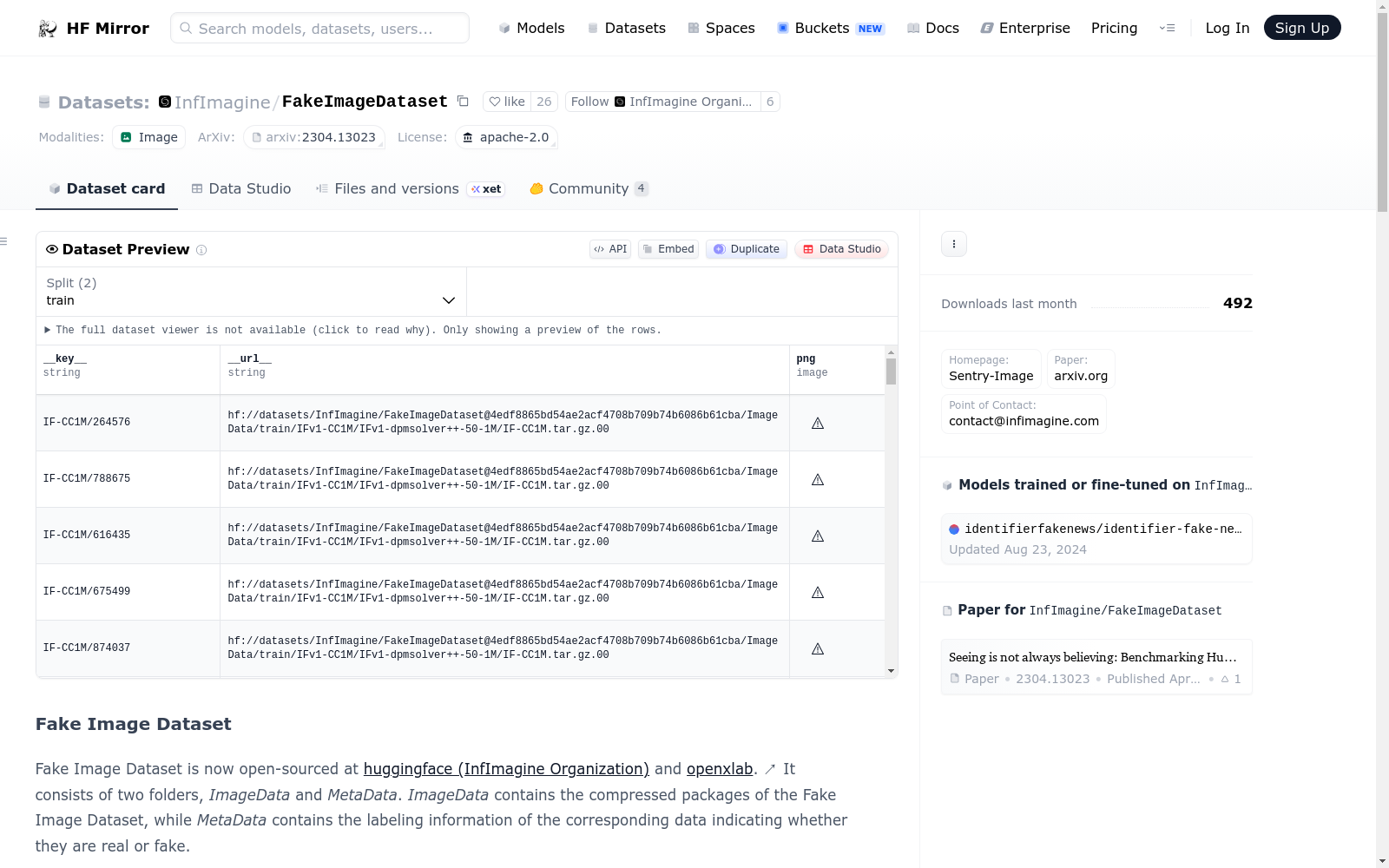
Task: Open the Sentry-Image homepage link
Action: click(x=991, y=368)
